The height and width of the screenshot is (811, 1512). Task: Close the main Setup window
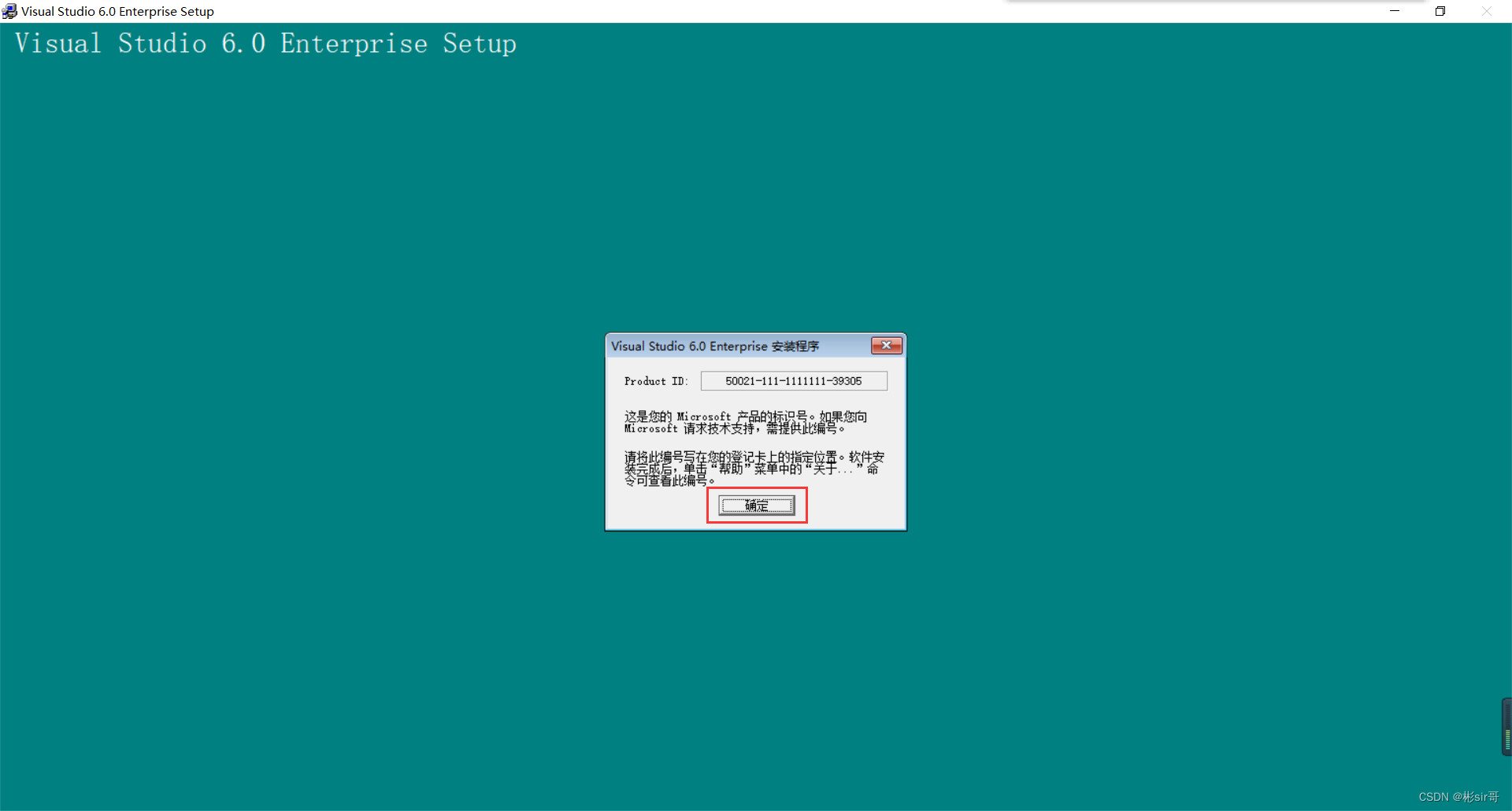(x=1487, y=11)
